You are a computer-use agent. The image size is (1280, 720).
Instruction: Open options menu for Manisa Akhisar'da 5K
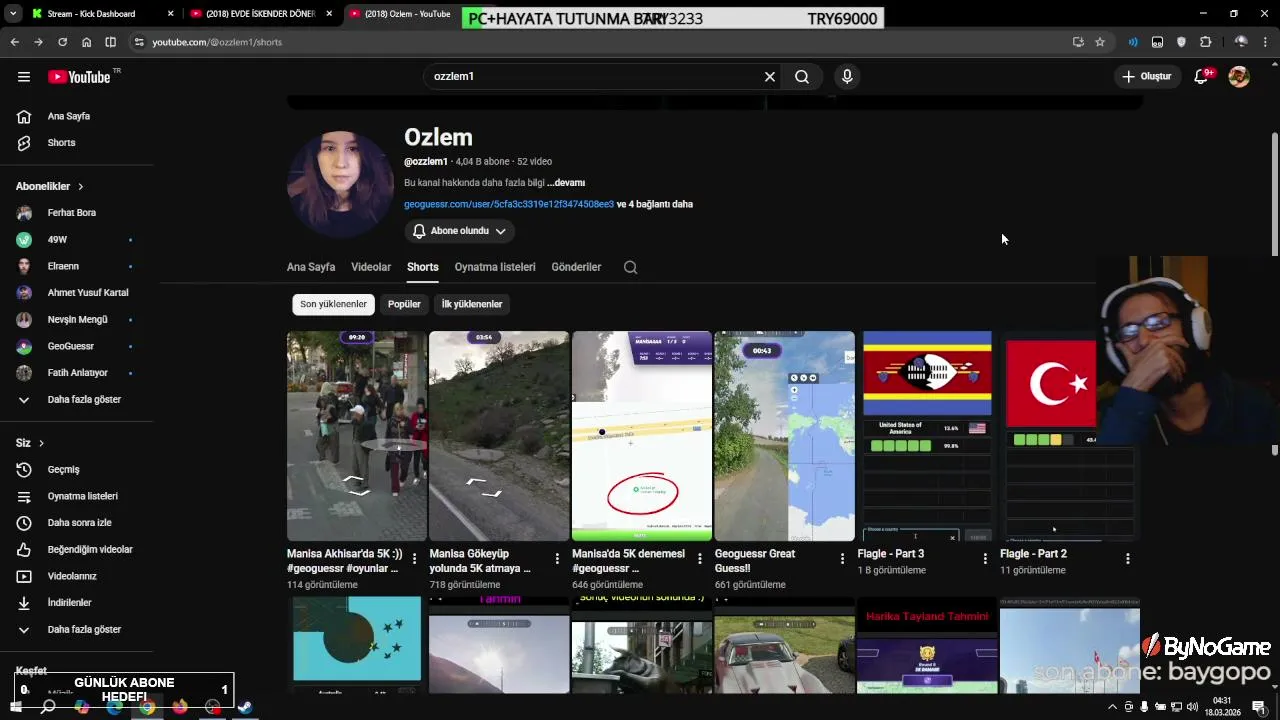[414, 559]
